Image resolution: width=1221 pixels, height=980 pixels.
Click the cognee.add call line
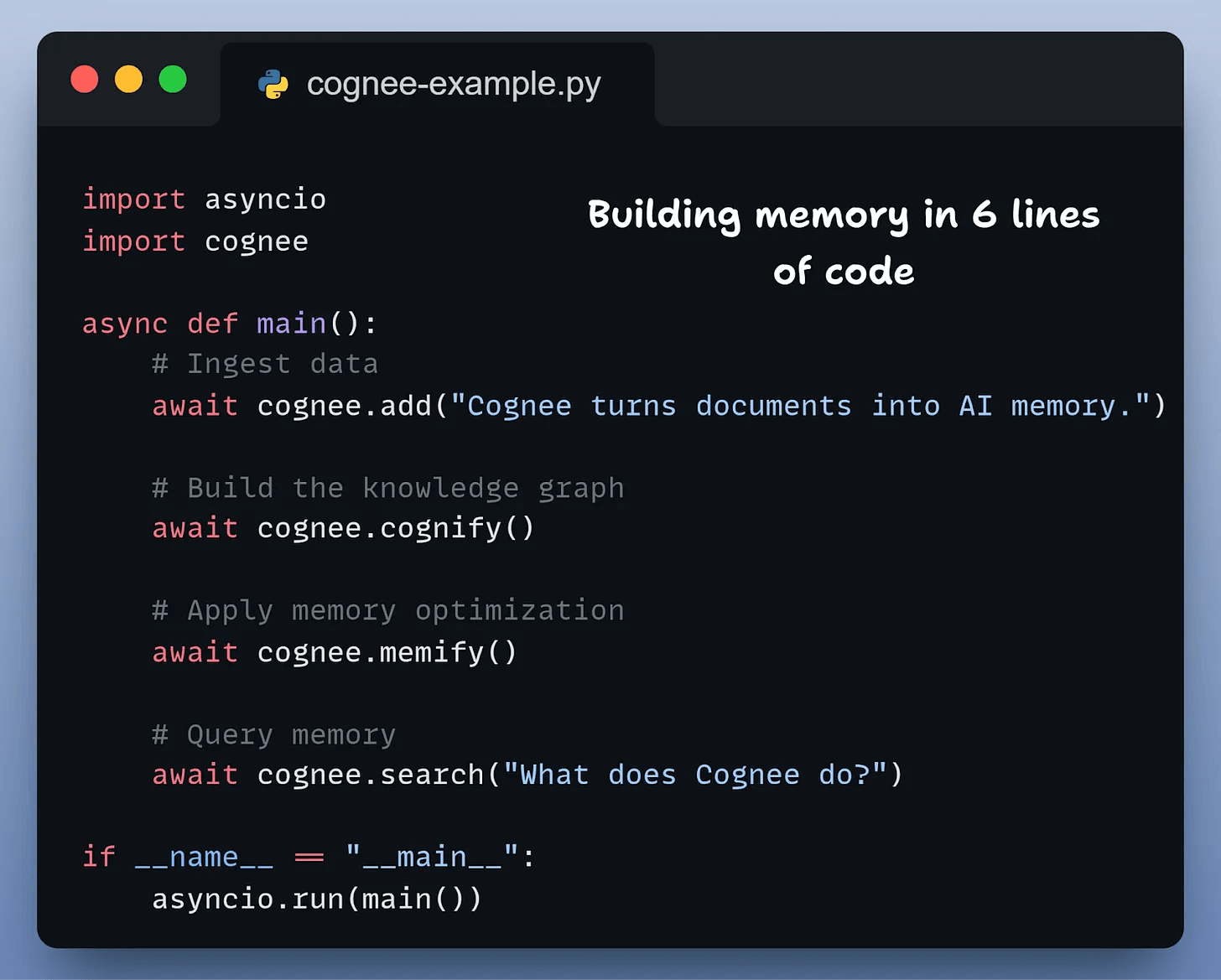659,406
